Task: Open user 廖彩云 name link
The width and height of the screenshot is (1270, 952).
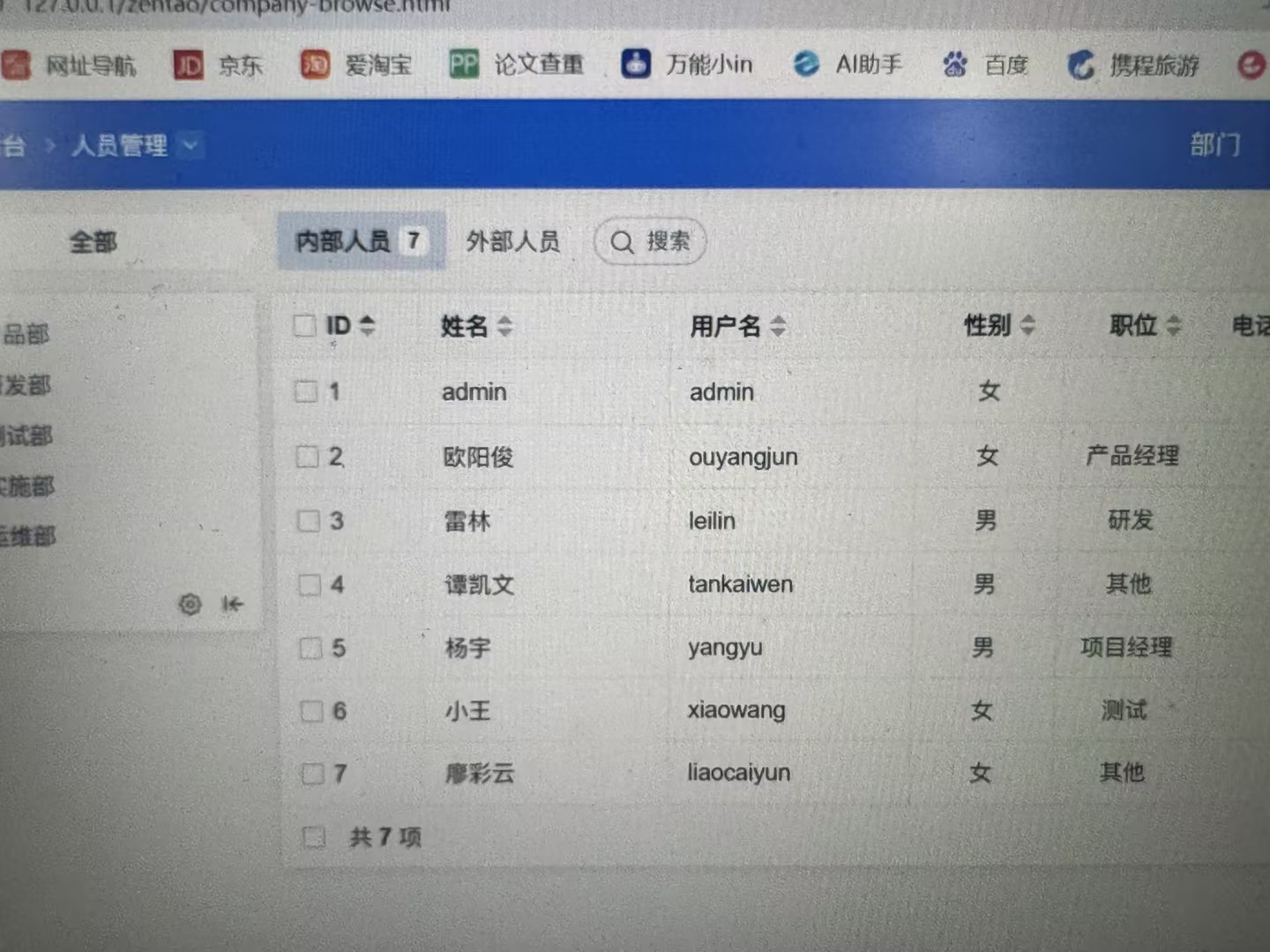Action: [x=480, y=774]
